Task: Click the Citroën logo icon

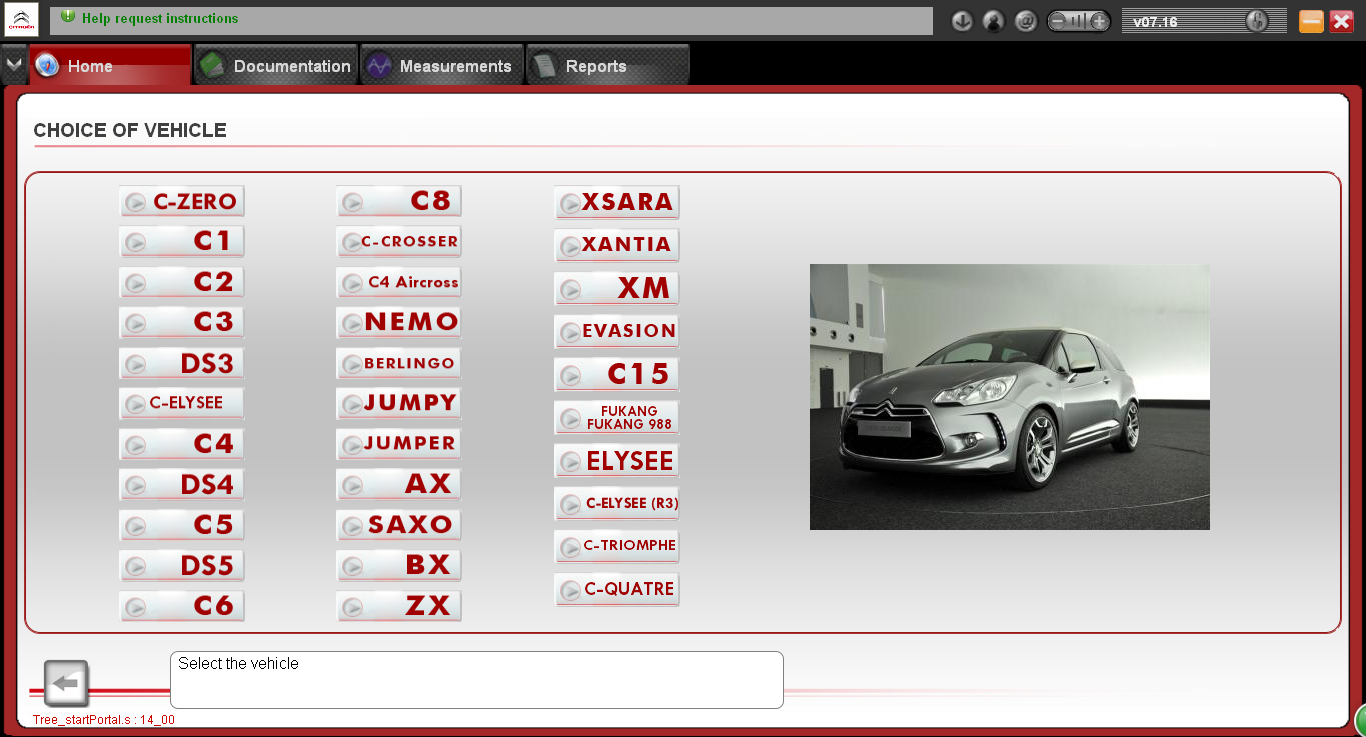Action: coord(21,20)
